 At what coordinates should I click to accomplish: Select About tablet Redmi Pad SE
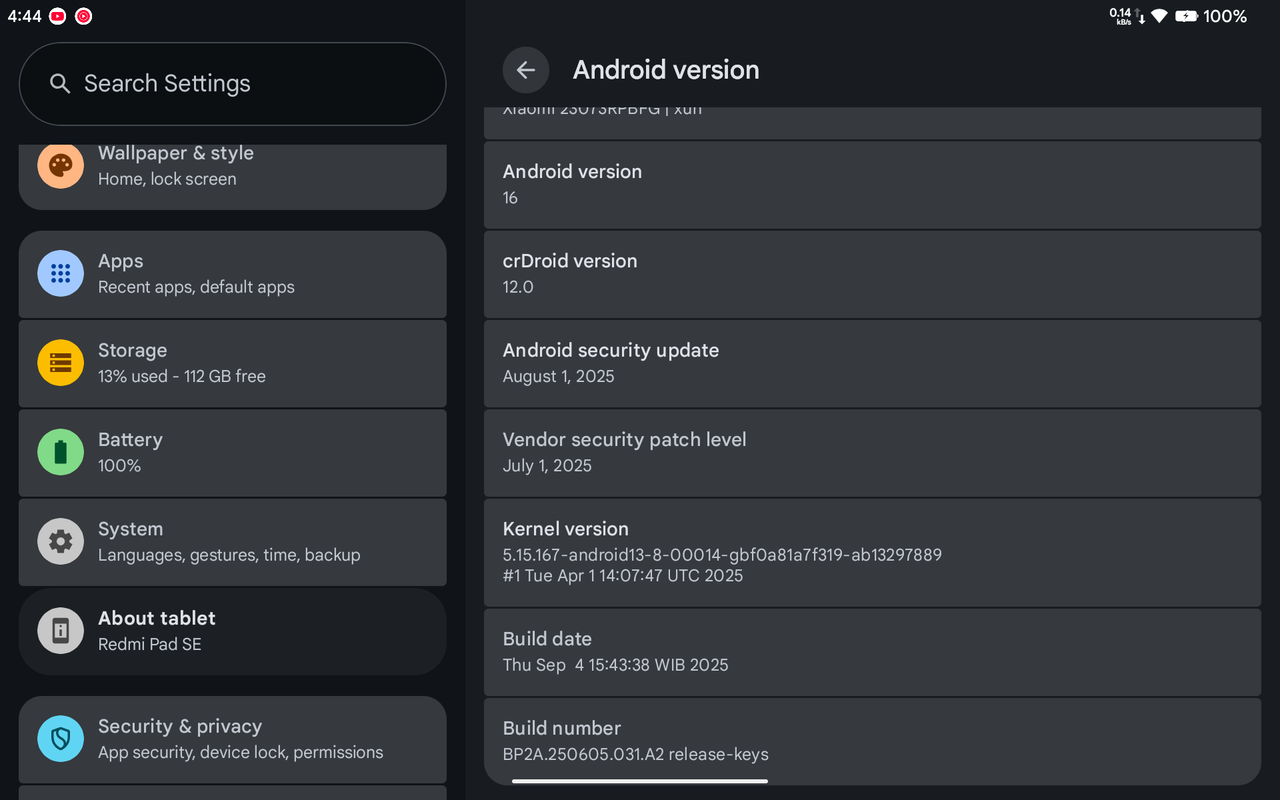(232, 631)
